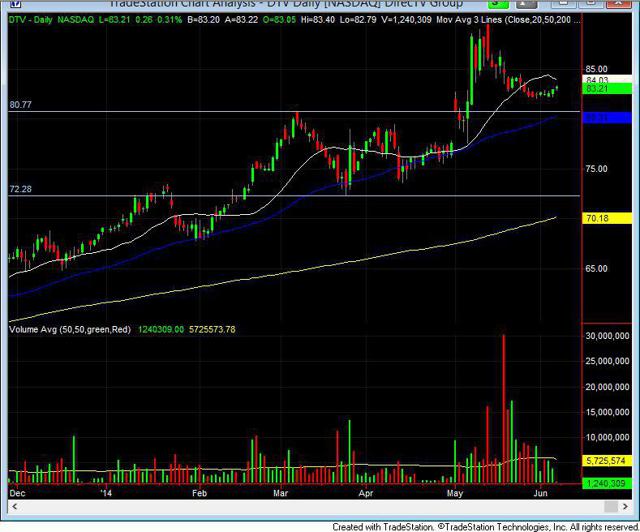Click the green 1,240,309 volume marker

[x=607, y=483]
